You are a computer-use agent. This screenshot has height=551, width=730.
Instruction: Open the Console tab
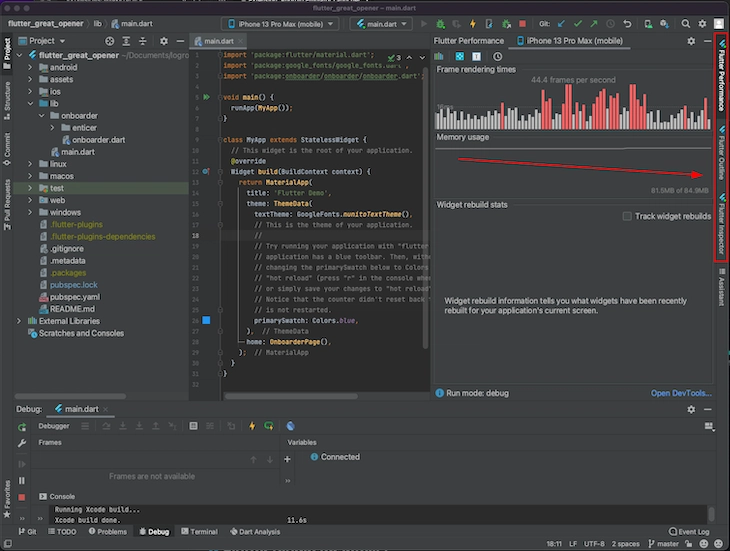[x=57, y=497]
